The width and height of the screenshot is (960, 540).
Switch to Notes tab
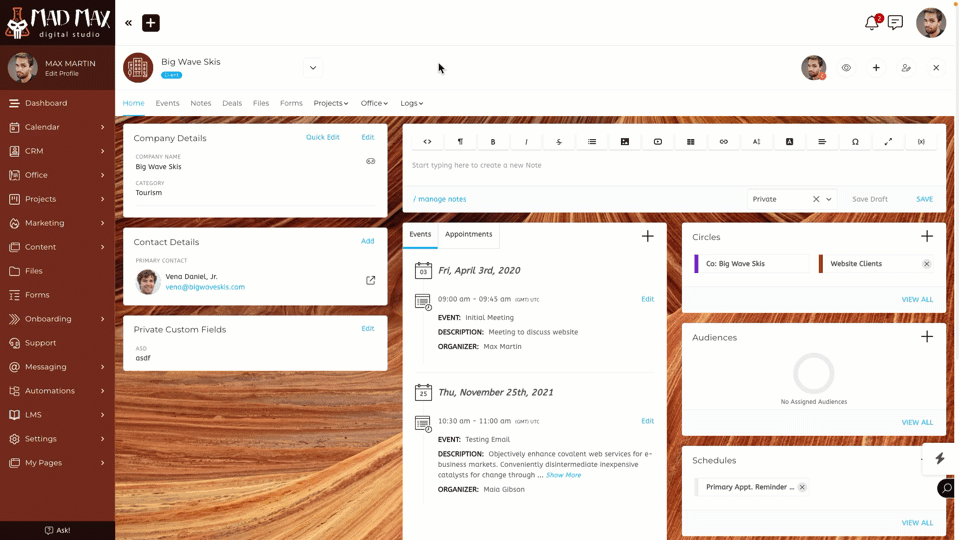click(x=200, y=103)
